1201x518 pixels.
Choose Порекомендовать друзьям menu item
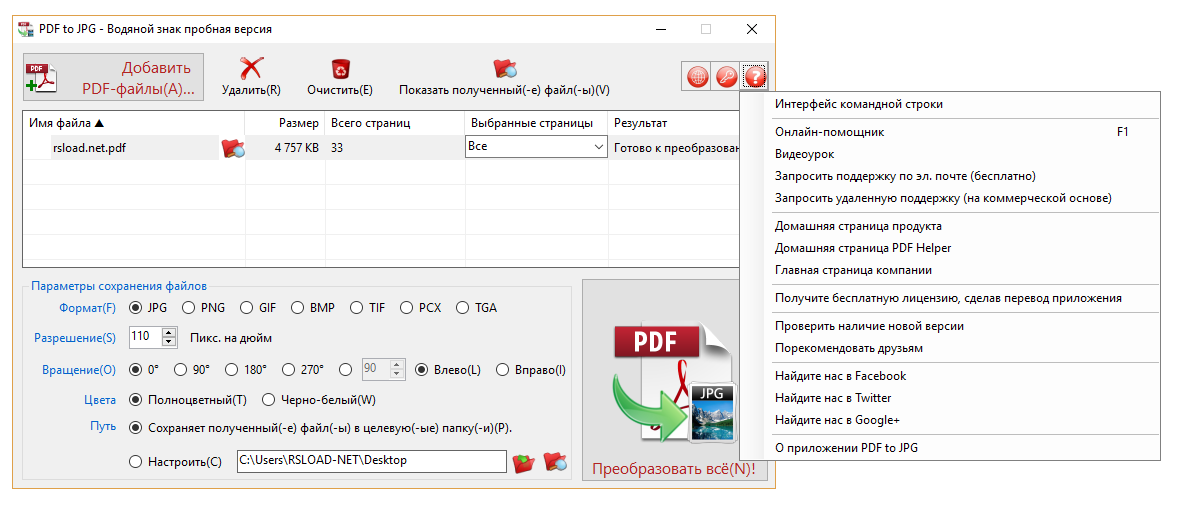[950, 348]
